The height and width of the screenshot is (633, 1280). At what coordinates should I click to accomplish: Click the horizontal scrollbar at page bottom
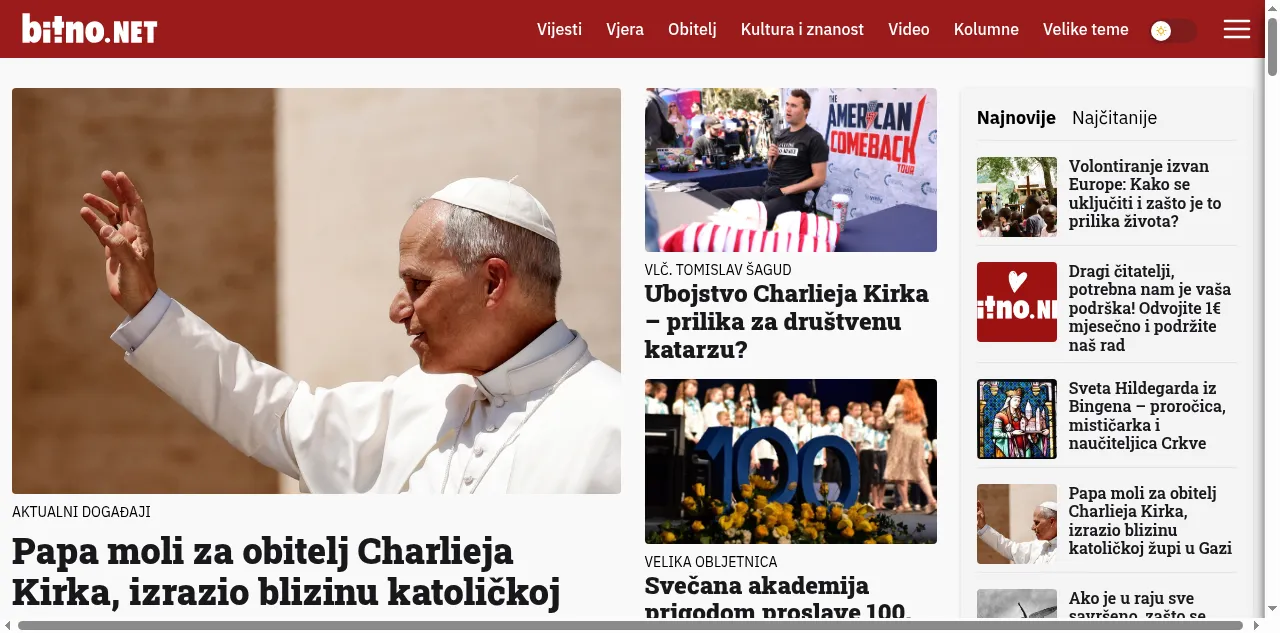coord(630,626)
